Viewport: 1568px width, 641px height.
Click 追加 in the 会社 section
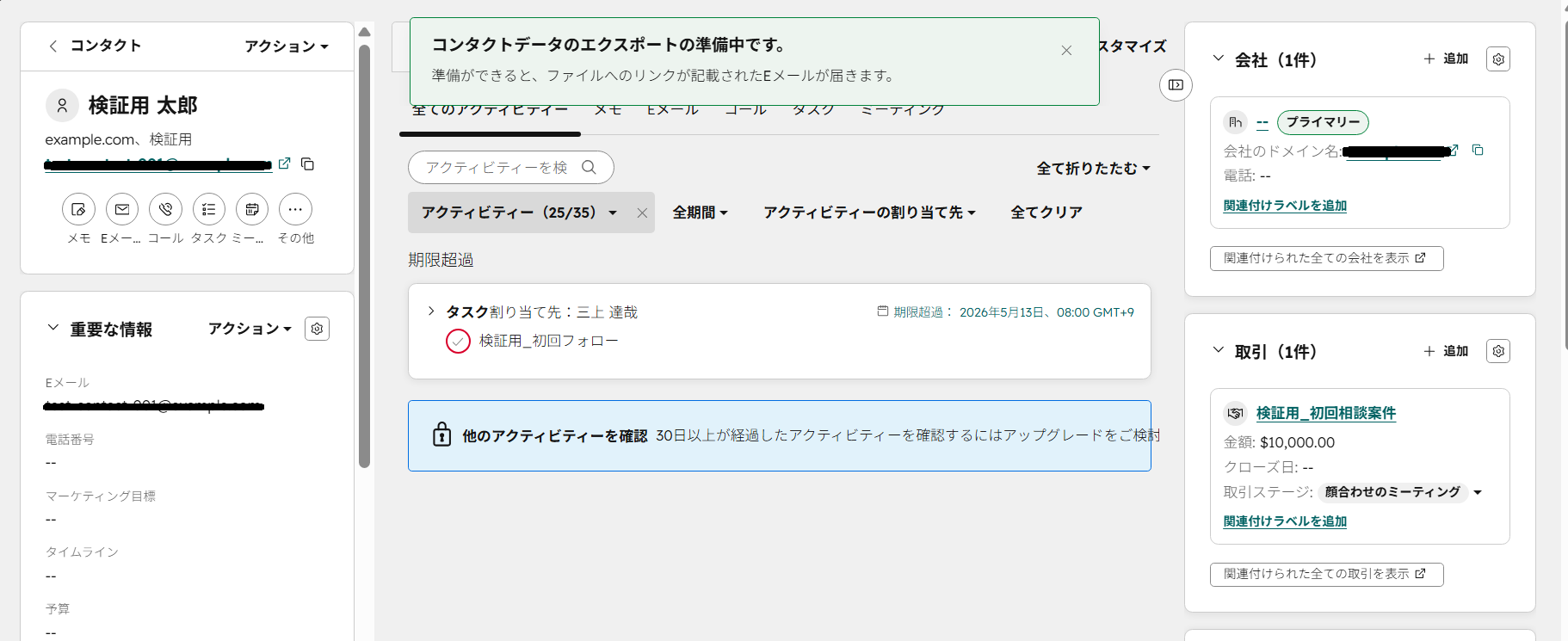(x=1446, y=59)
